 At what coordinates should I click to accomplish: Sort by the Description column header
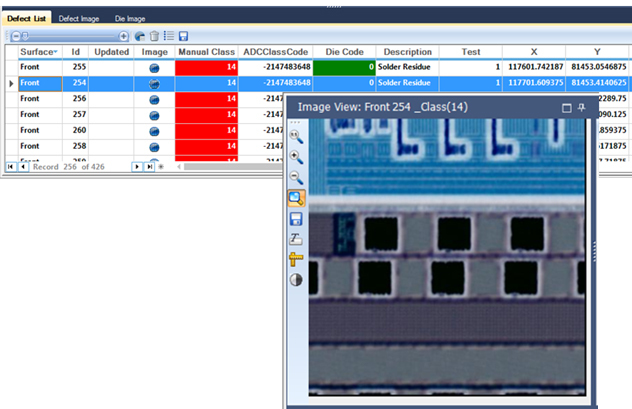click(x=407, y=51)
